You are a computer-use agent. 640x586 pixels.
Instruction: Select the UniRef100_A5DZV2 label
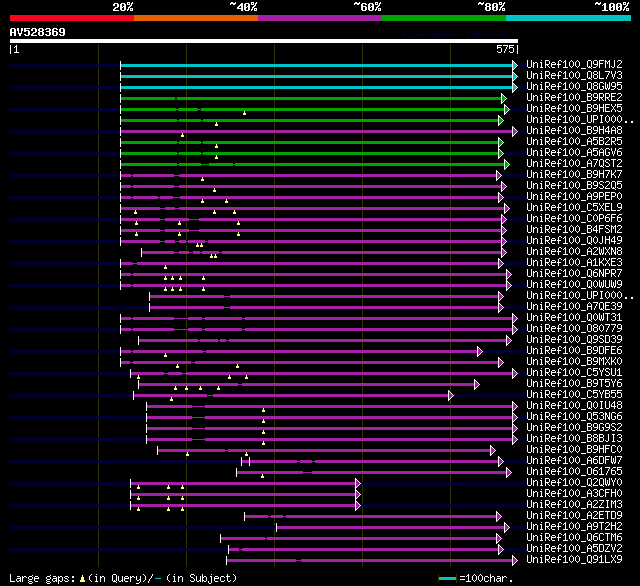pyautogui.click(x=574, y=548)
